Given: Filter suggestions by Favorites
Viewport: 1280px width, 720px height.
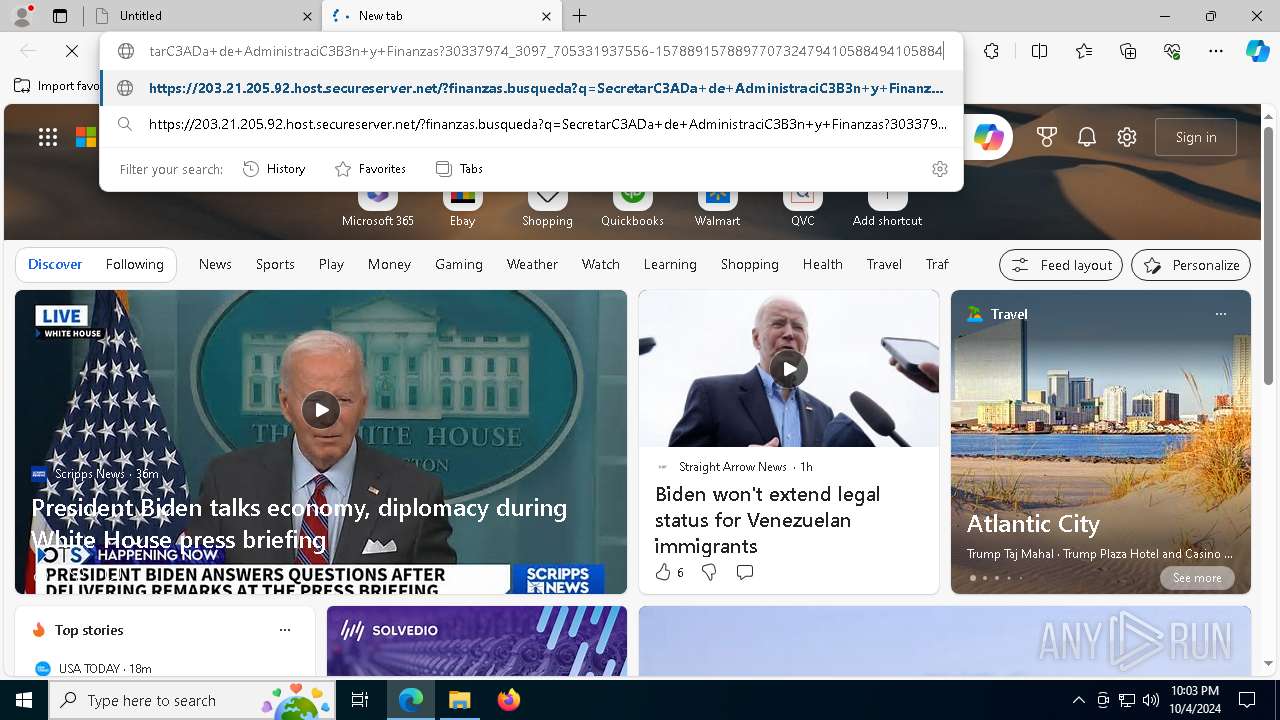Looking at the screenshot, I should coord(370,169).
